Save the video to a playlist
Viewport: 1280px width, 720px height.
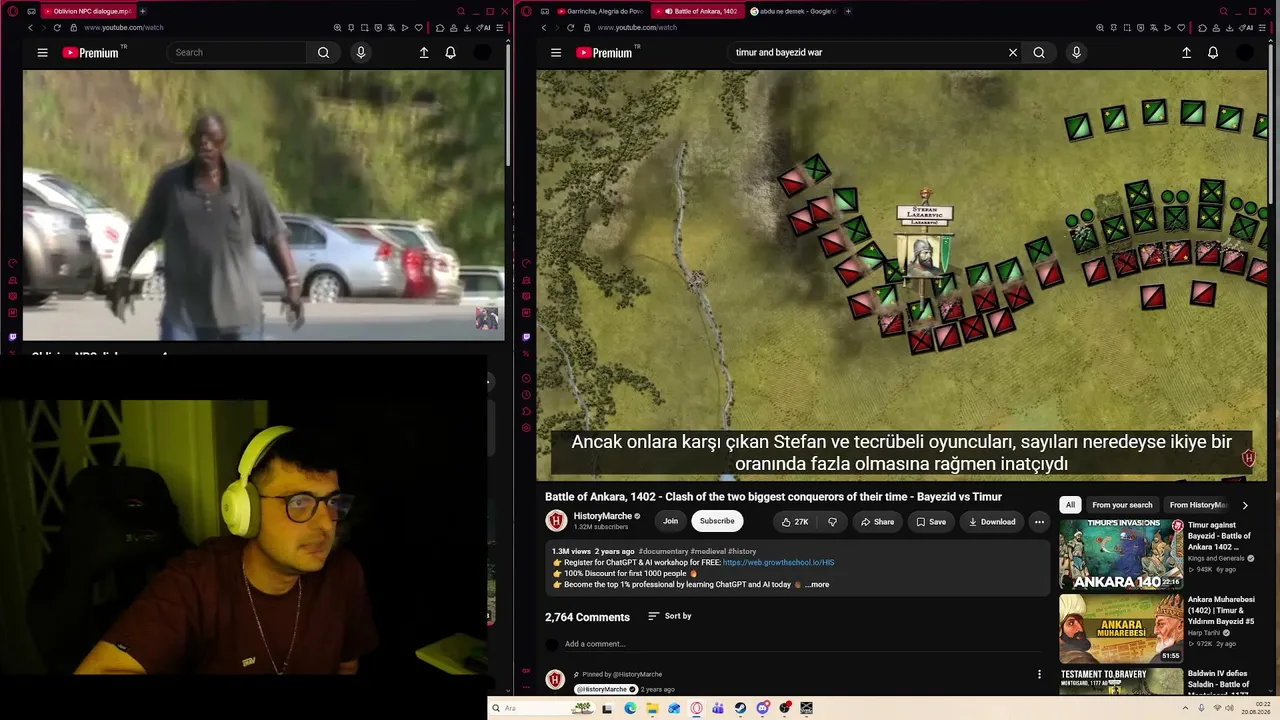[930, 522]
